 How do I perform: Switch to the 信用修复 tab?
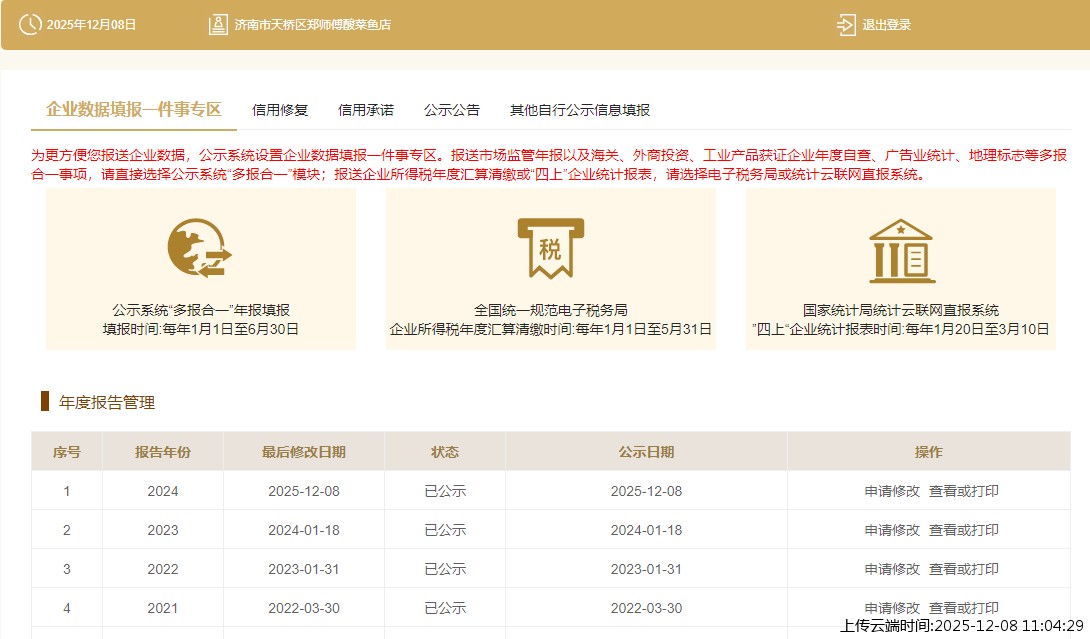[x=280, y=110]
